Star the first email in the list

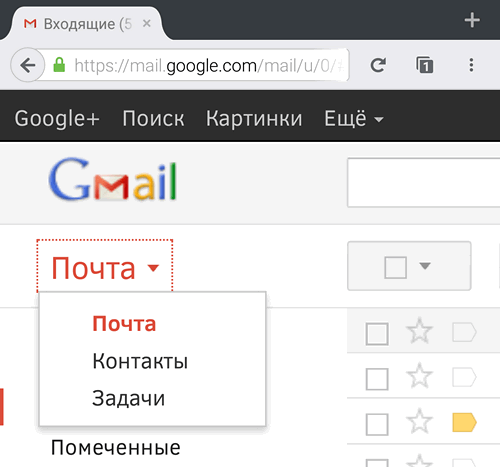(419, 331)
